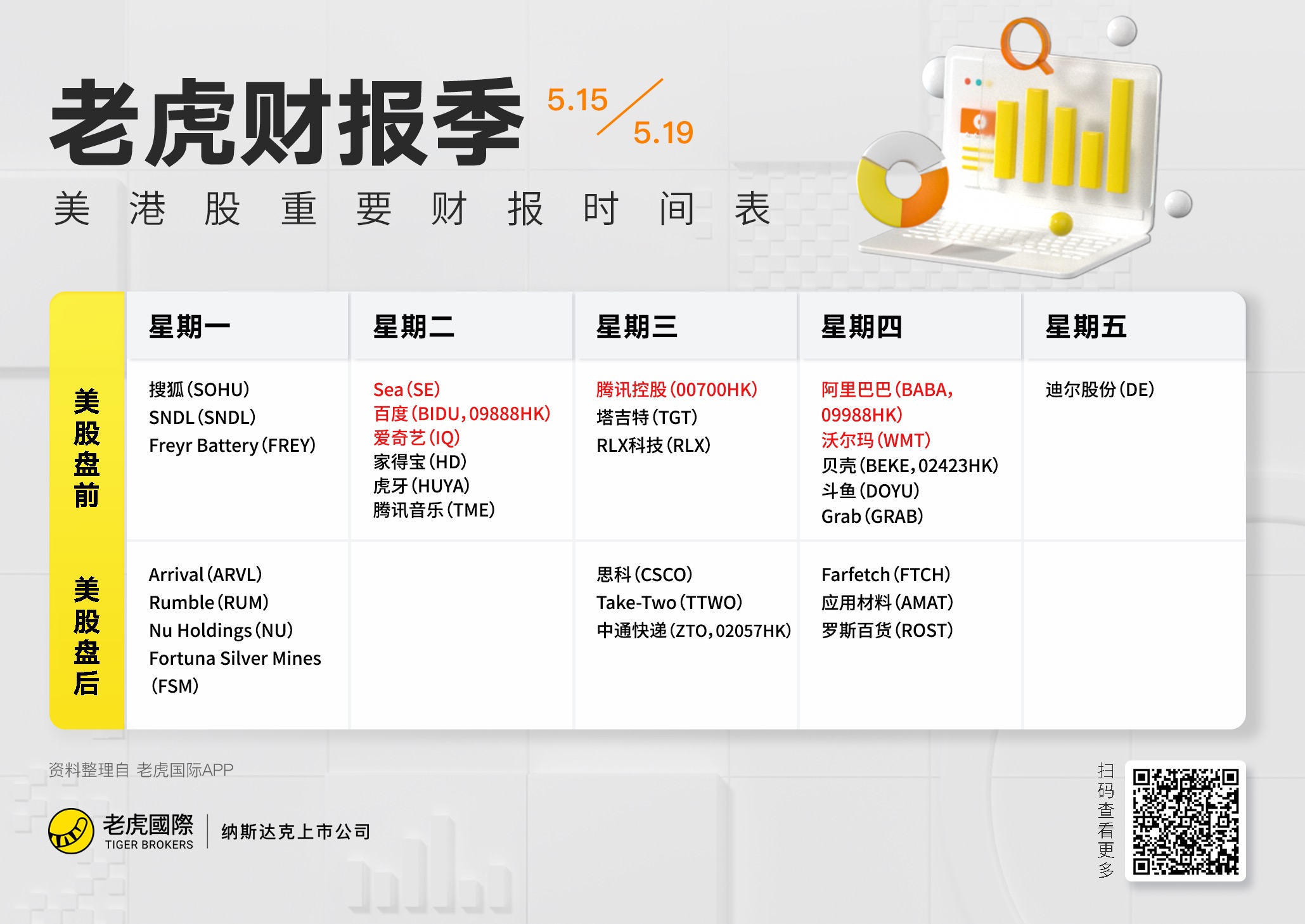Click the small yellow sphere on laptop
This screenshot has height=924, width=1305.
1060,223
